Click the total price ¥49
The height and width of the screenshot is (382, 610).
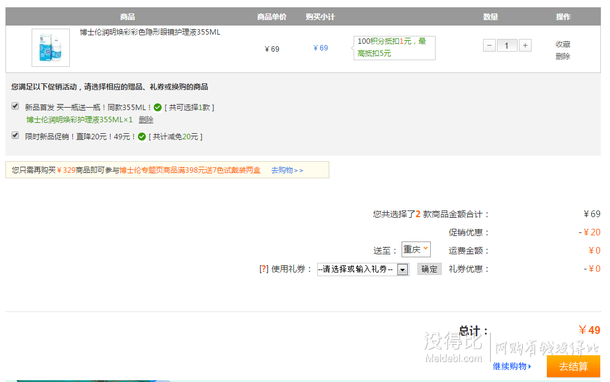point(589,330)
